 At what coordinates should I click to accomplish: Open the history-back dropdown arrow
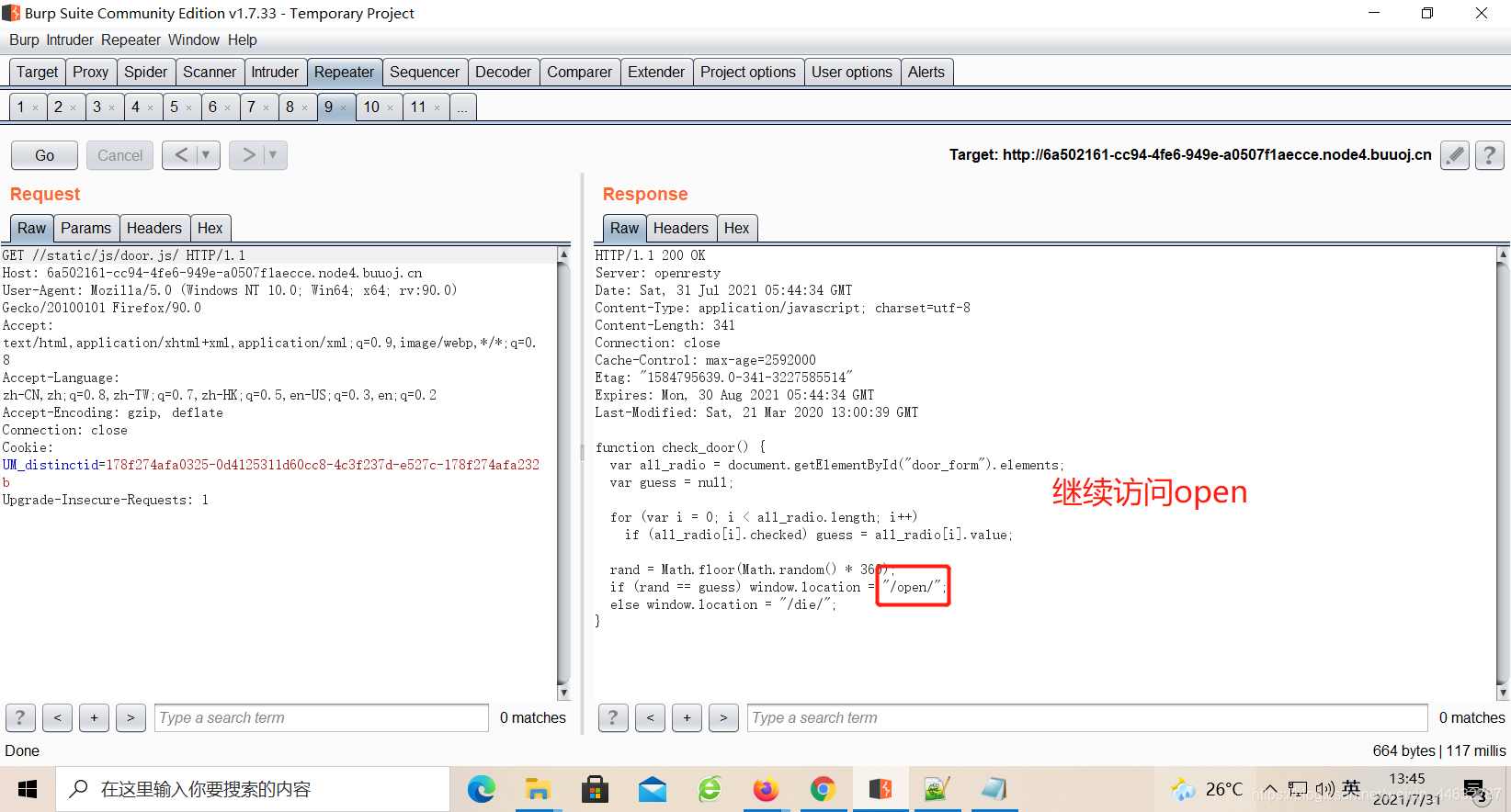[207, 155]
